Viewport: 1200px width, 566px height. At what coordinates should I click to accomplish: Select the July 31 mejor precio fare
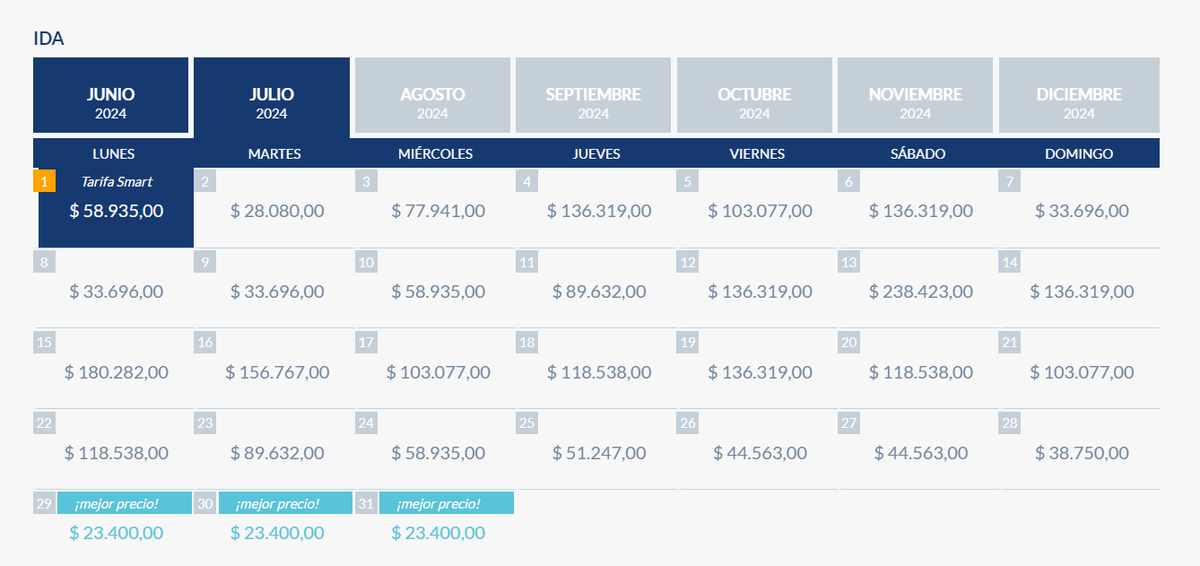pos(438,533)
